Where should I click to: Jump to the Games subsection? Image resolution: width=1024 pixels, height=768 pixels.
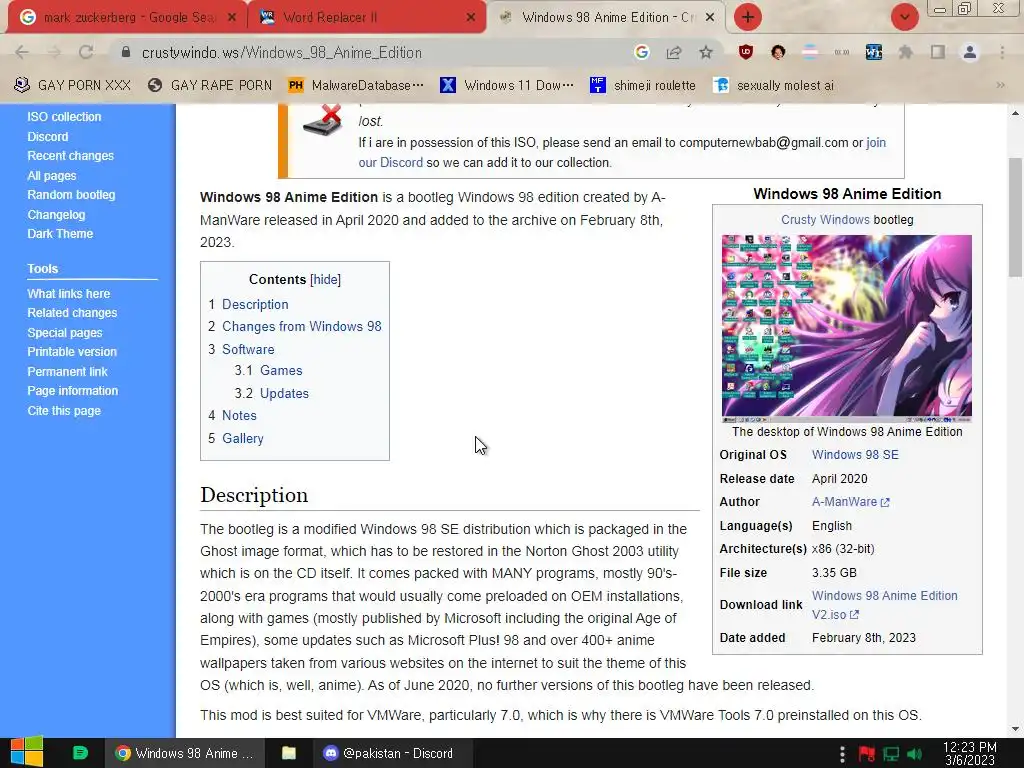[x=281, y=370]
